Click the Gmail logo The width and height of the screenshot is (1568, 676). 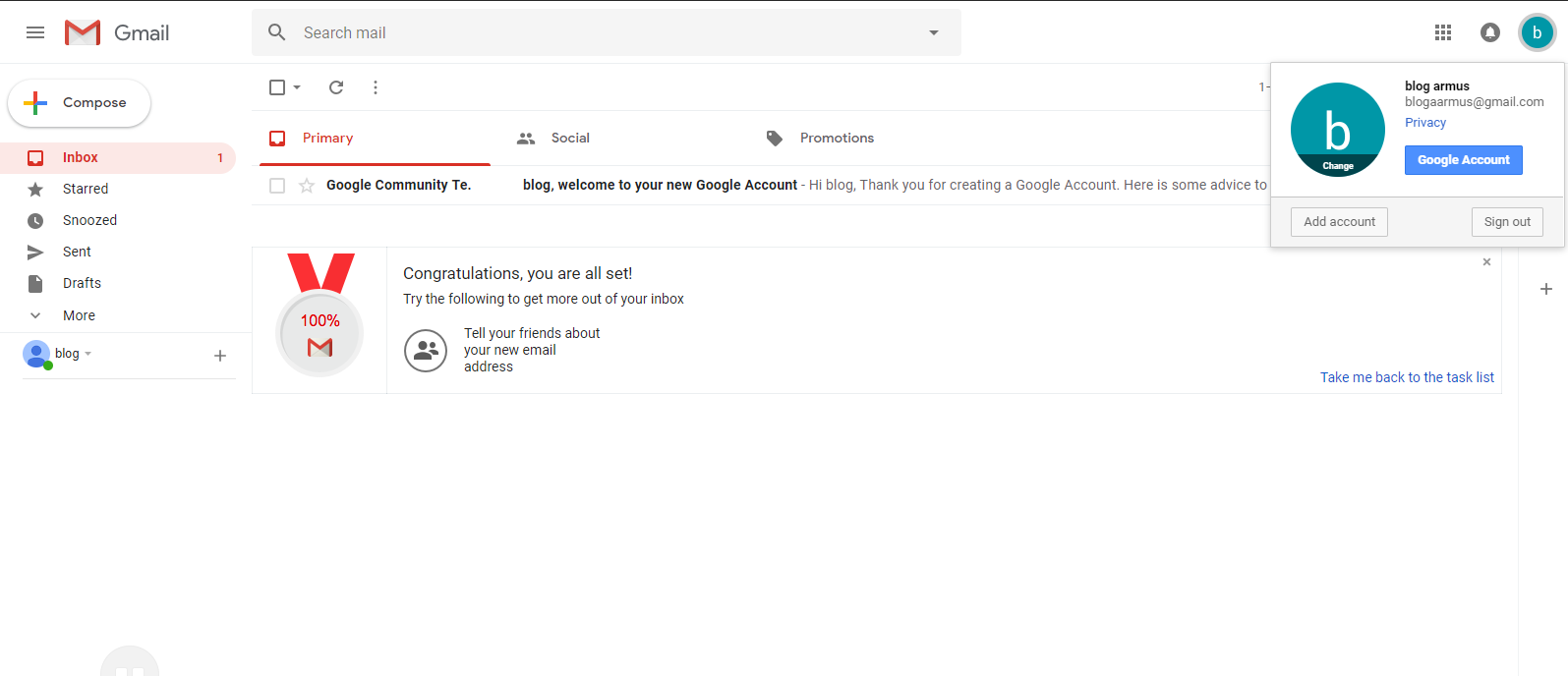click(x=117, y=32)
